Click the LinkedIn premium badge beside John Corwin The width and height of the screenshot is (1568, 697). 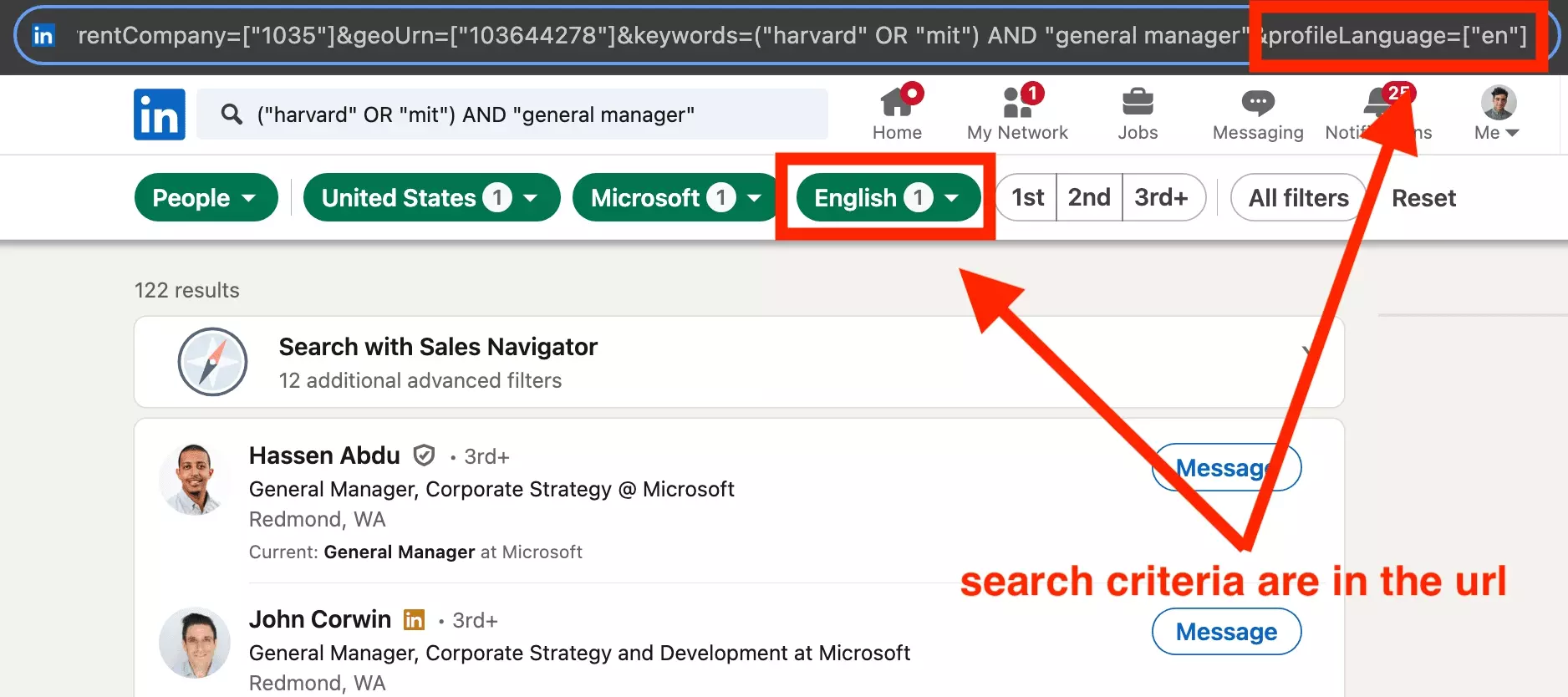414,619
